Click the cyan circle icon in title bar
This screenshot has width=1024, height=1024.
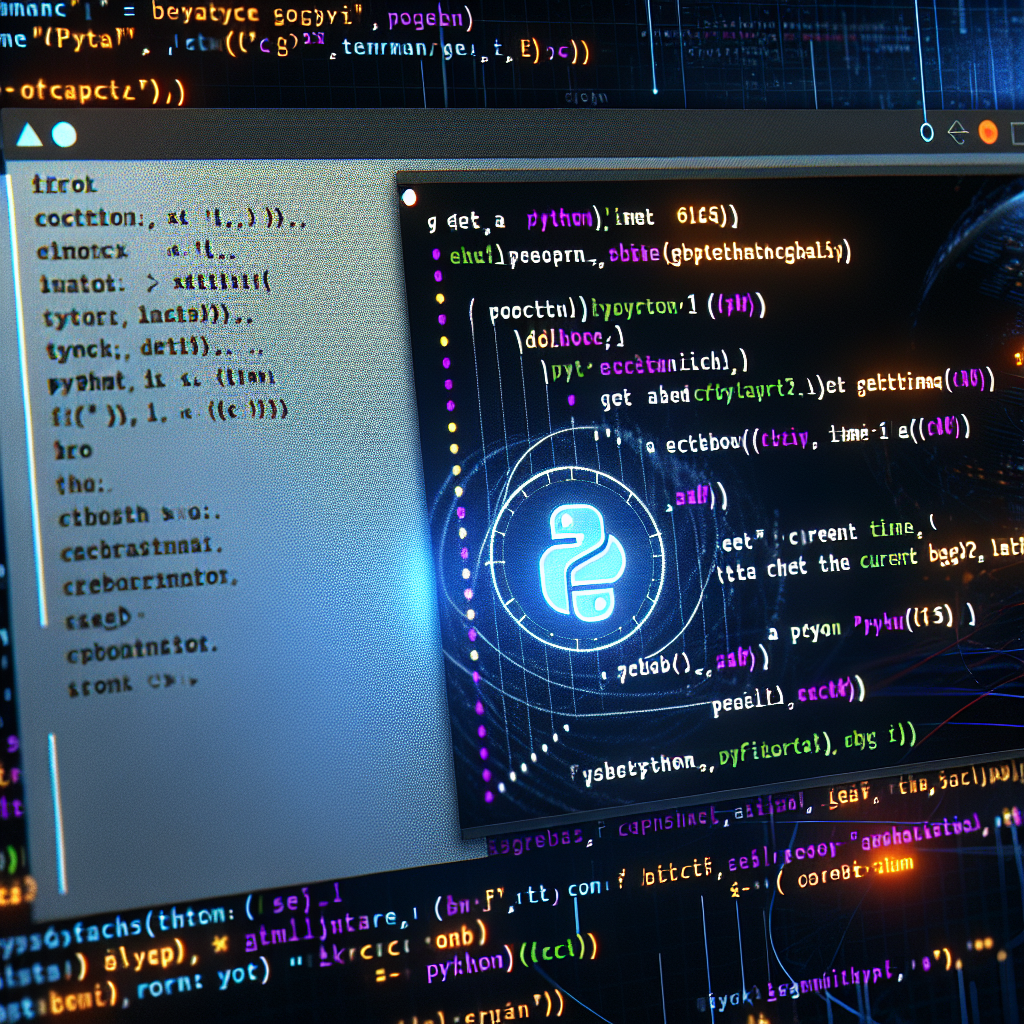[64, 135]
